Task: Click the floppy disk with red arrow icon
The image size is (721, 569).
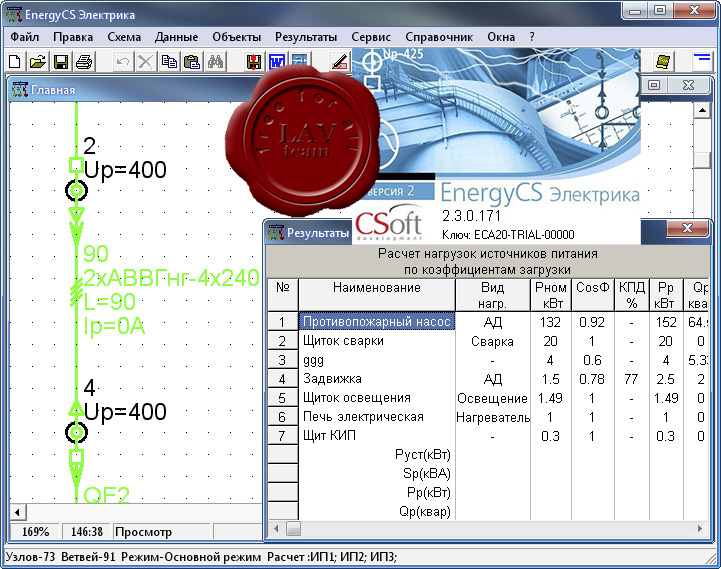Action: 253,61
